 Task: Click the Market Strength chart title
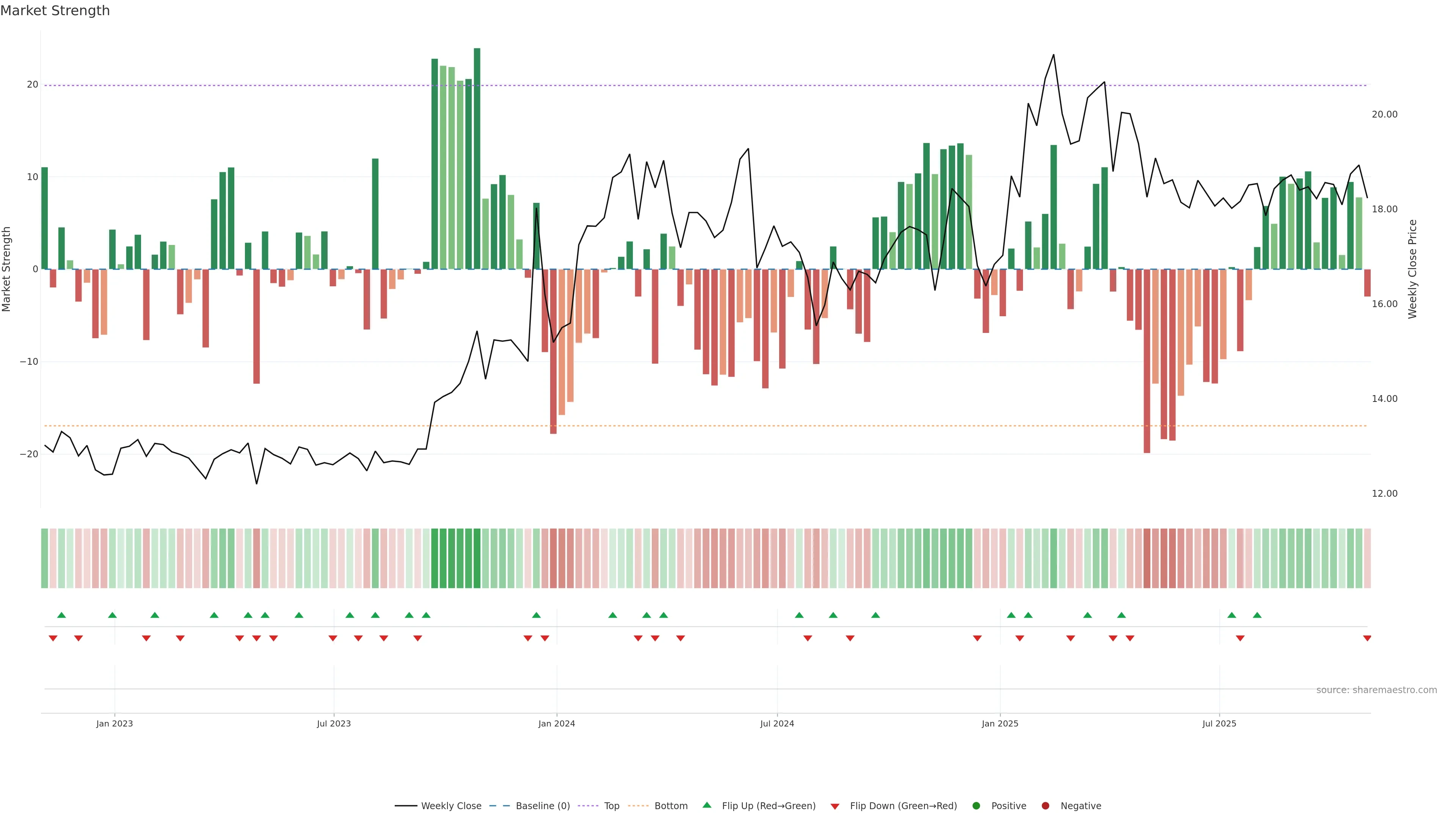pos(55,11)
